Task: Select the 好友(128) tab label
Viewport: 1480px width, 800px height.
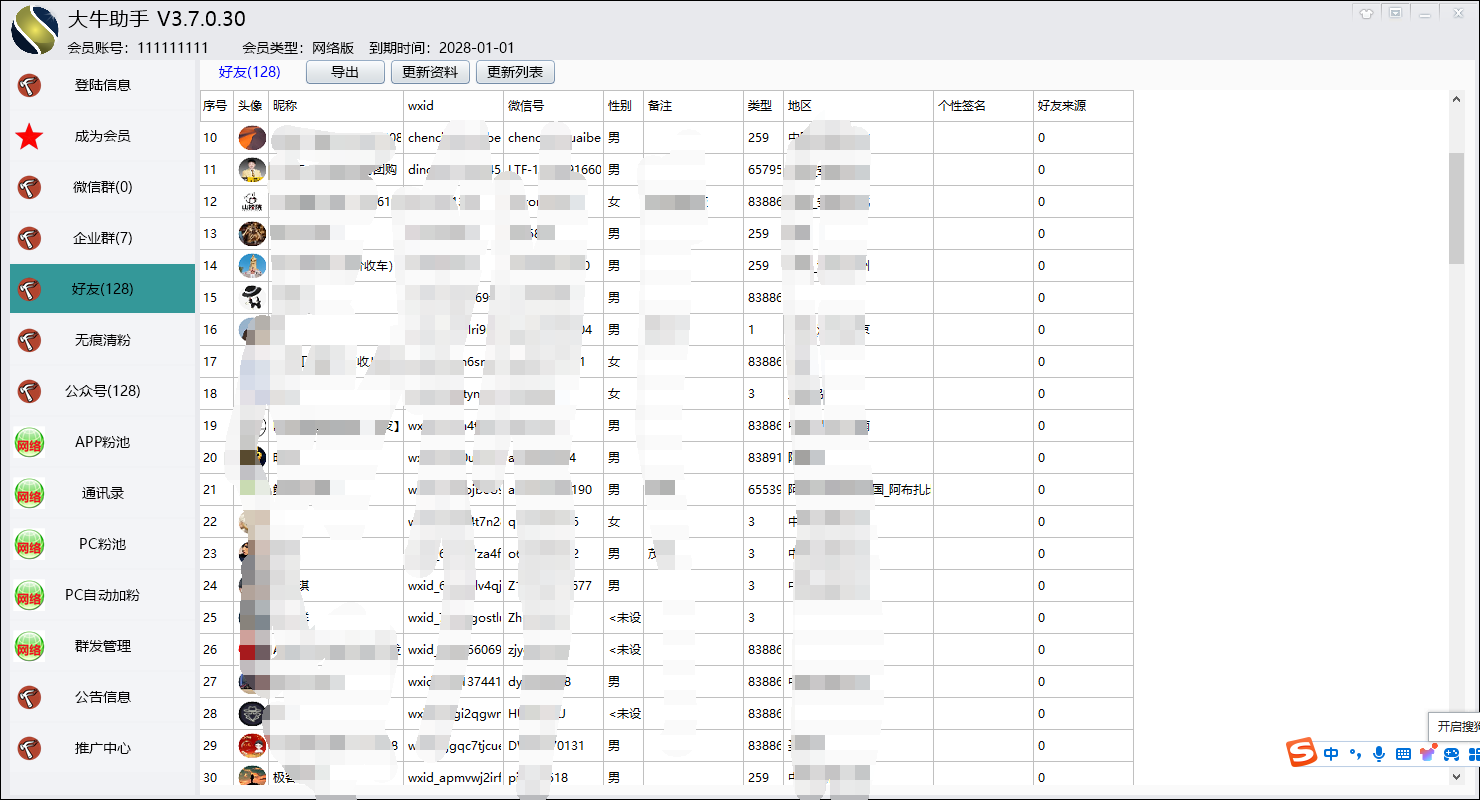Action: (x=247, y=71)
